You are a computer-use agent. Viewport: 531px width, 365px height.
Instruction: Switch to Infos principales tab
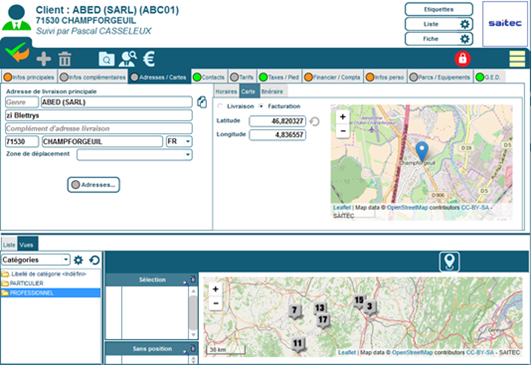[29, 77]
